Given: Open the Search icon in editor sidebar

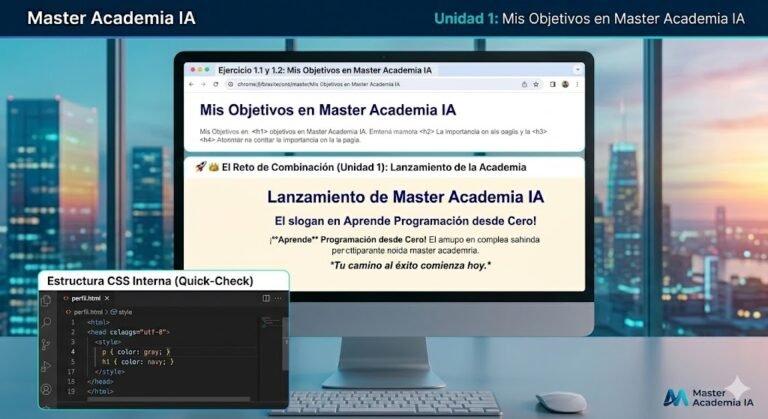Looking at the screenshot, I should pos(47,322).
